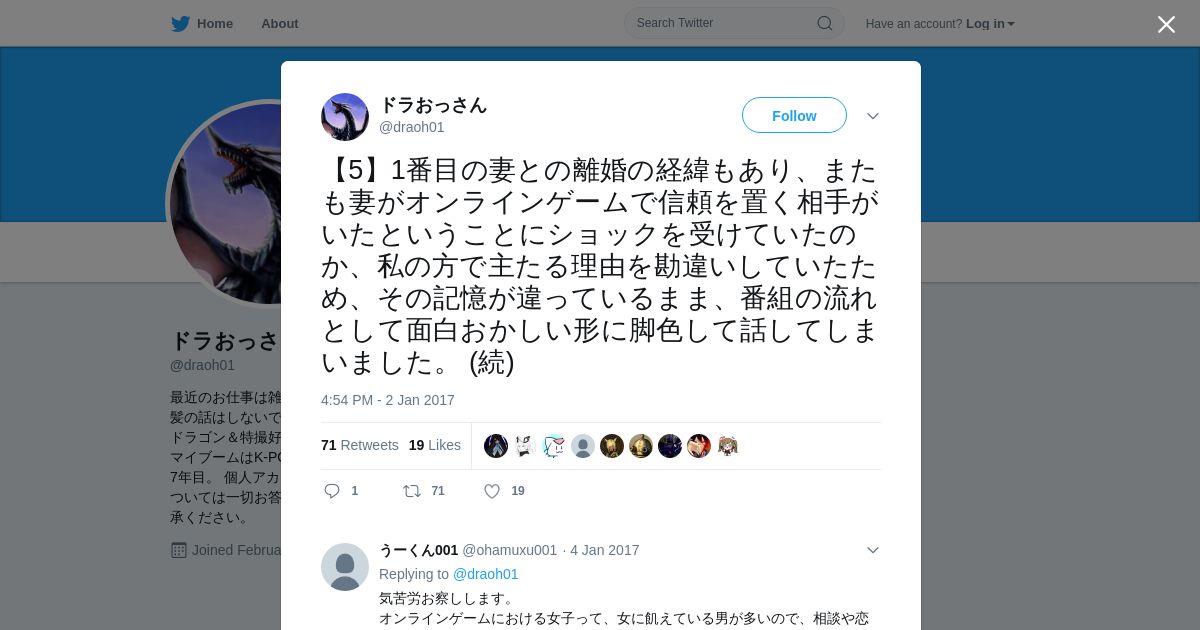Viewport: 1200px width, 630px height.
Task: Open the @draoh01 link in the reply
Action: (486, 574)
